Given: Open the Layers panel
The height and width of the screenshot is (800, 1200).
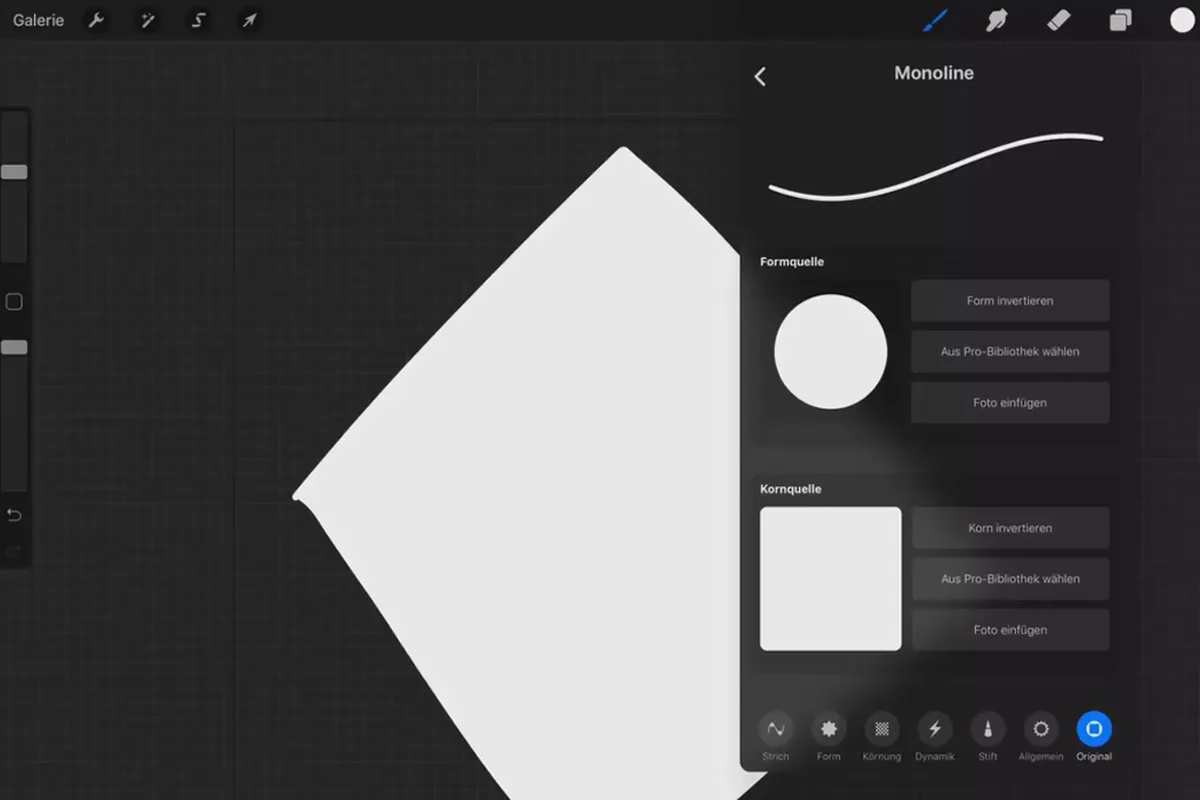Looking at the screenshot, I should 1121,20.
